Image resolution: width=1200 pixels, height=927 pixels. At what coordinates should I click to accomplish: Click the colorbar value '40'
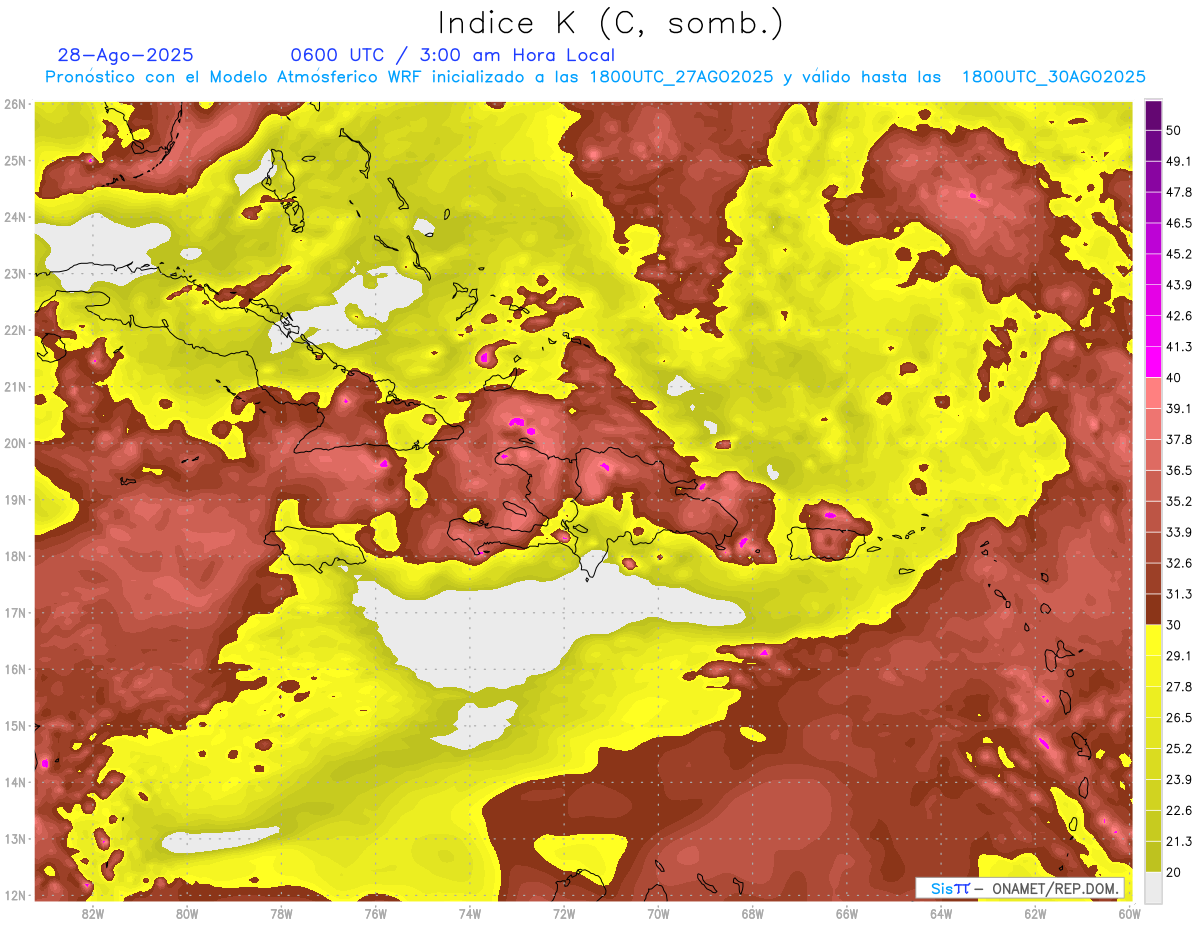point(1174,378)
